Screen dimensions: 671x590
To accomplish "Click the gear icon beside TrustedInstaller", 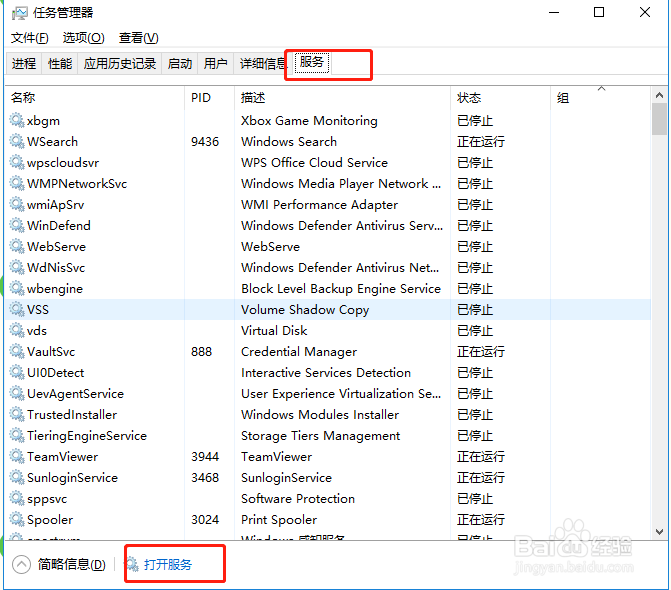I will 17,414.
